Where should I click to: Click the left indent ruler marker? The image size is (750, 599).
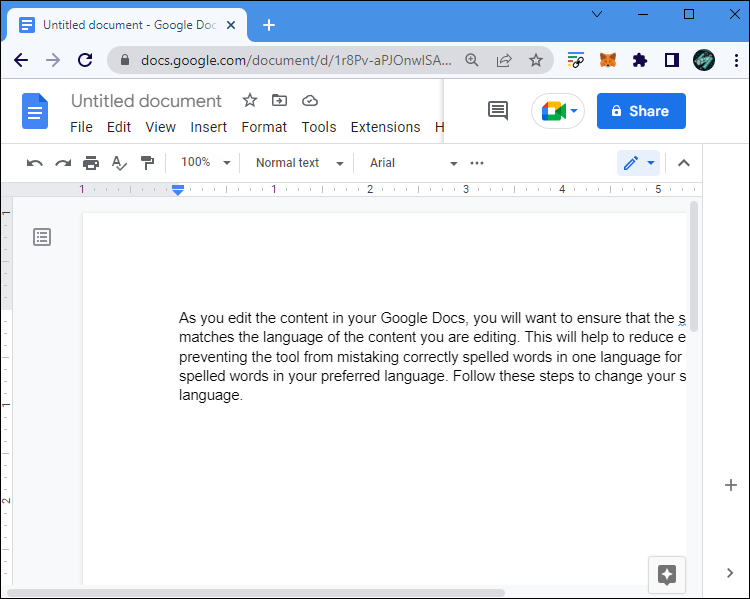[178, 190]
